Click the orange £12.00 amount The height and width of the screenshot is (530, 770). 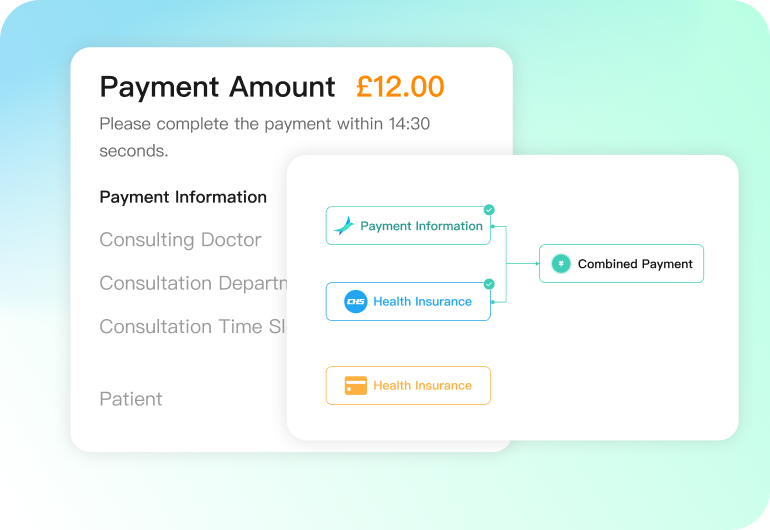[400, 87]
